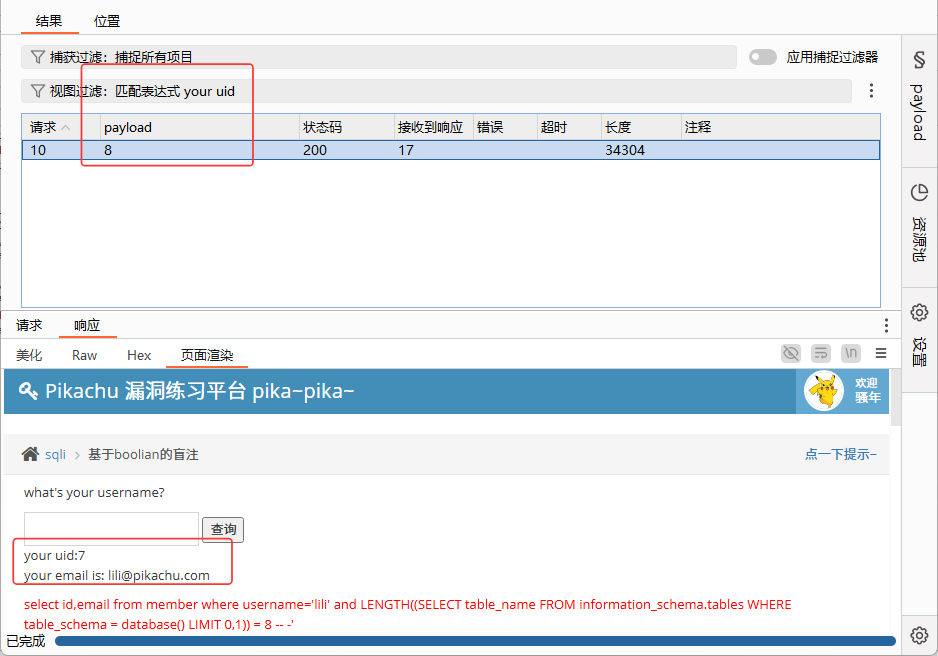Click the response received value 17
The image size is (938, 656).
click(x=406, y=150)
